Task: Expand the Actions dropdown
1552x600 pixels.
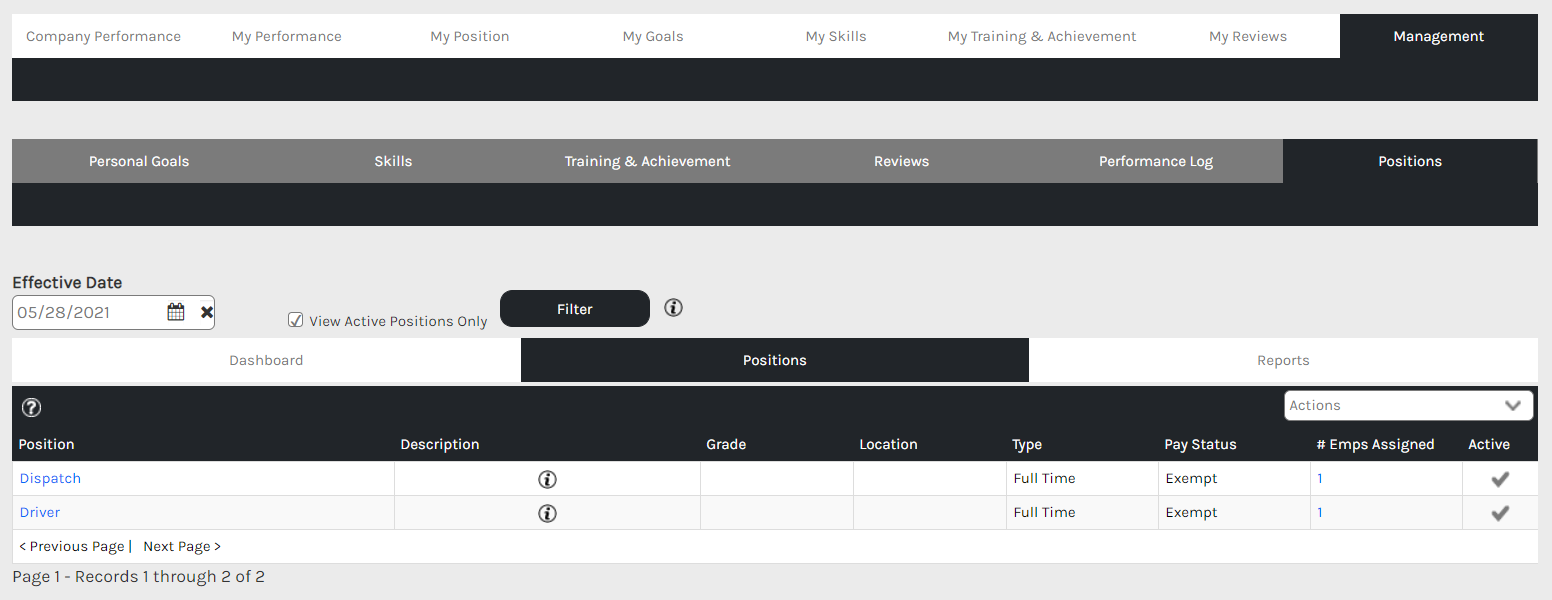Action: [1408, 405]
